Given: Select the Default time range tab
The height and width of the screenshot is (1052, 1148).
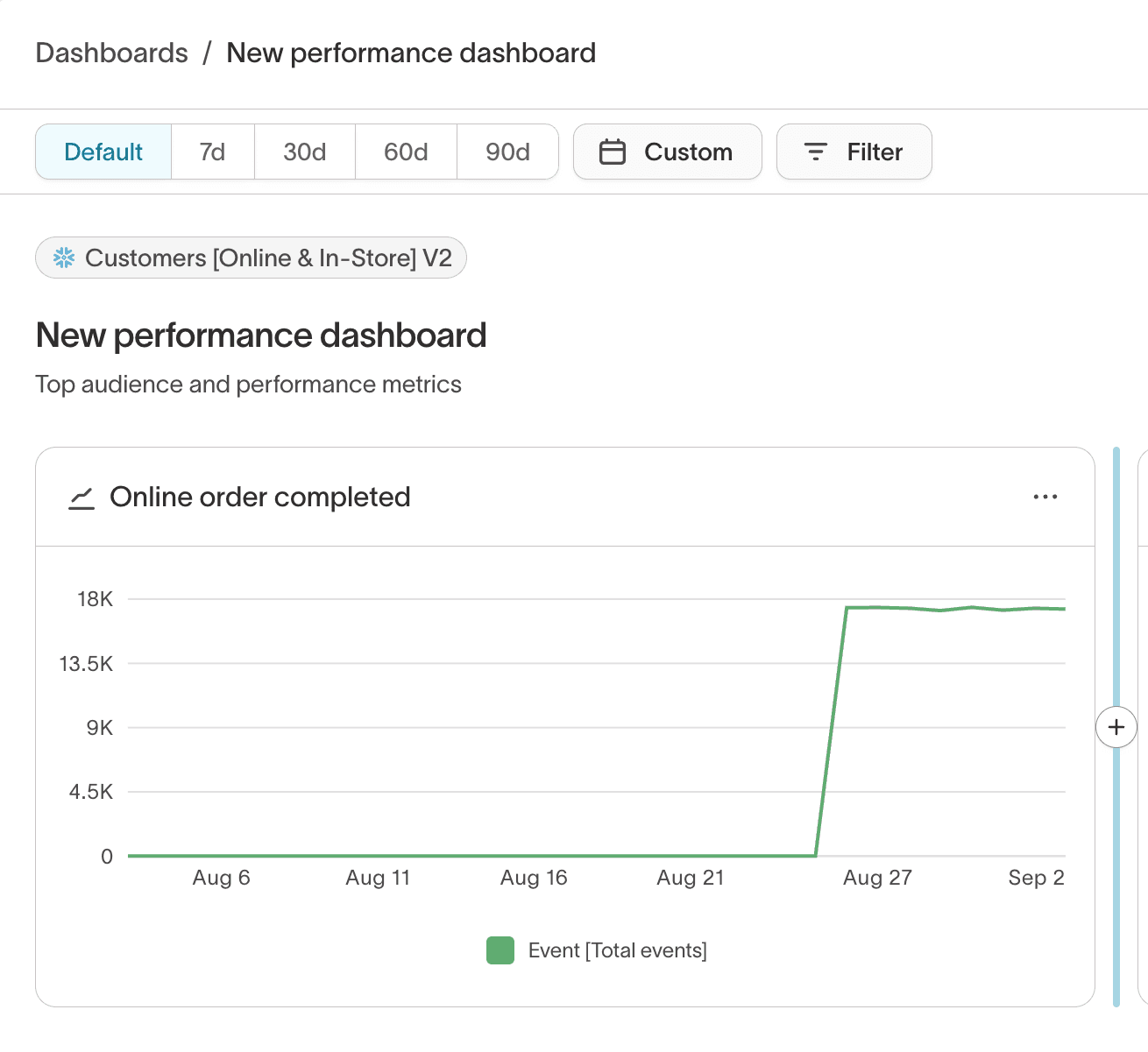Looking at the screenshot, I should point(103,152).
